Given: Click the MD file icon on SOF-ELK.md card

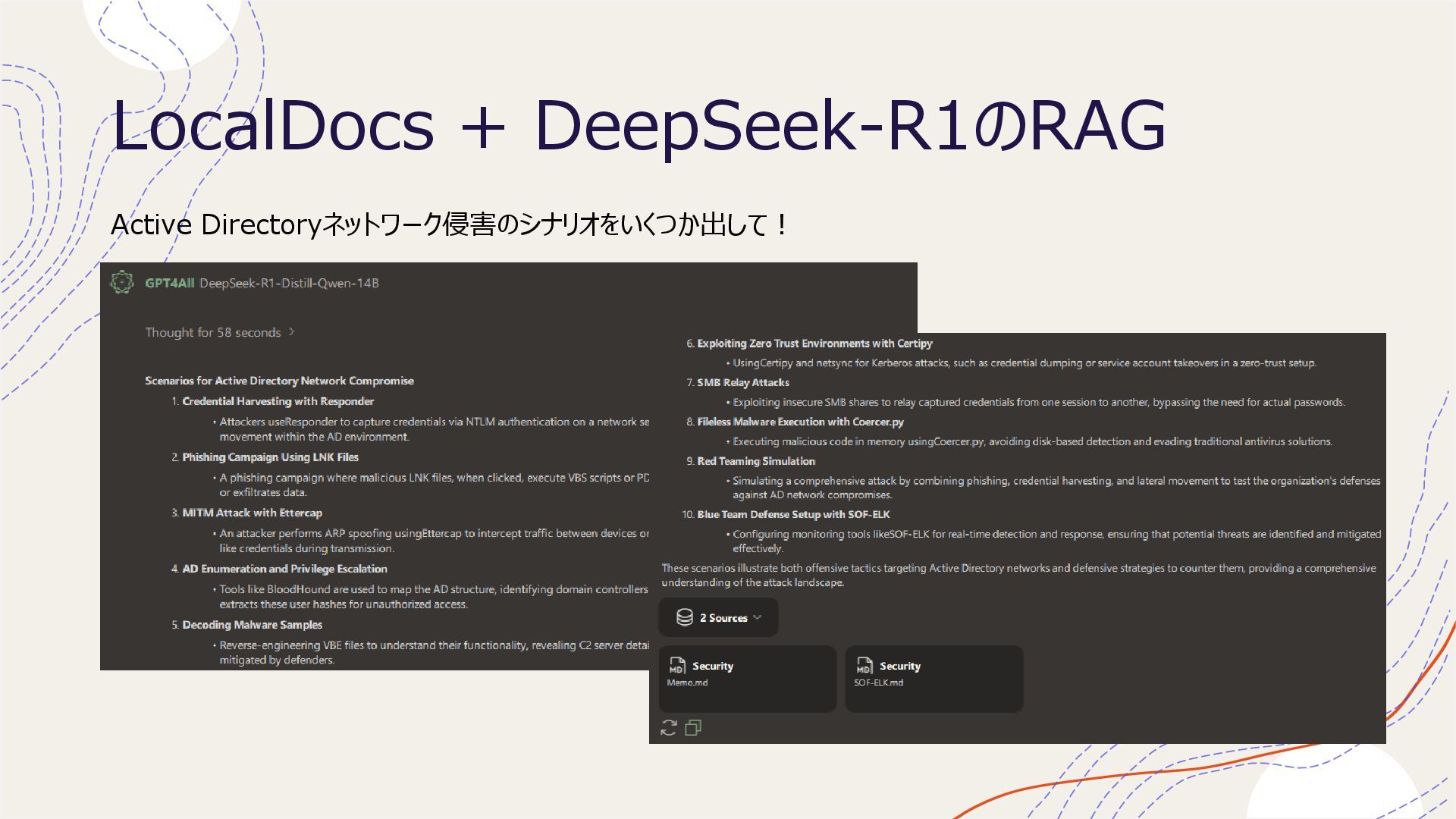Looking at the screenshot, I should 864,666.
